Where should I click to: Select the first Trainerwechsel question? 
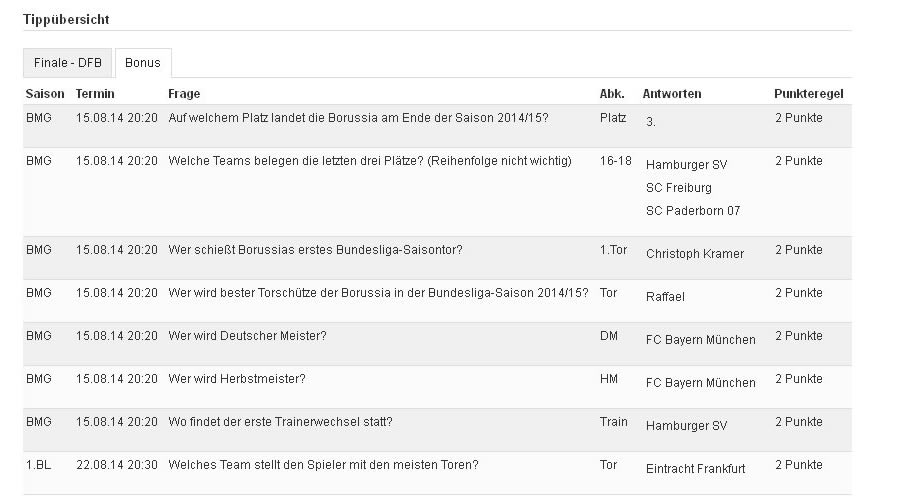[280, 422]
